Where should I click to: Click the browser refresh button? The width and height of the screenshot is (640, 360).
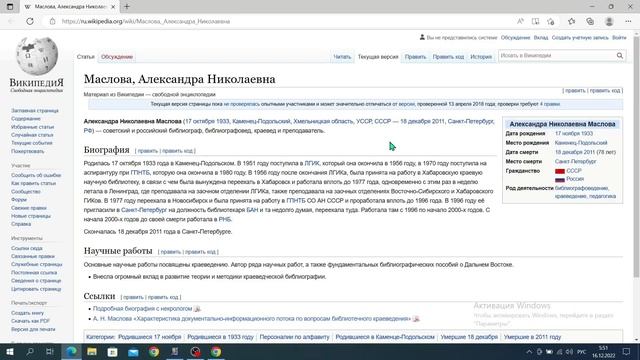tap(30, 21)
